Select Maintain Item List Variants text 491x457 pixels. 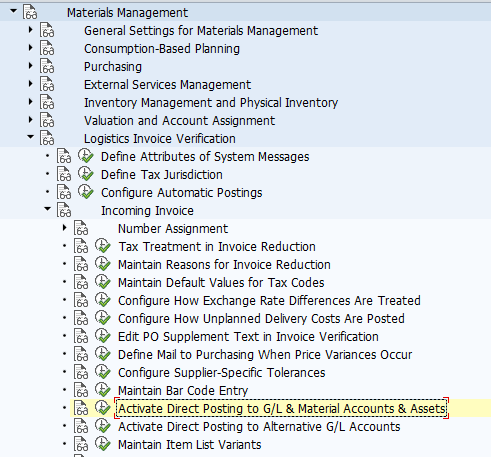(x=190, y=445)
